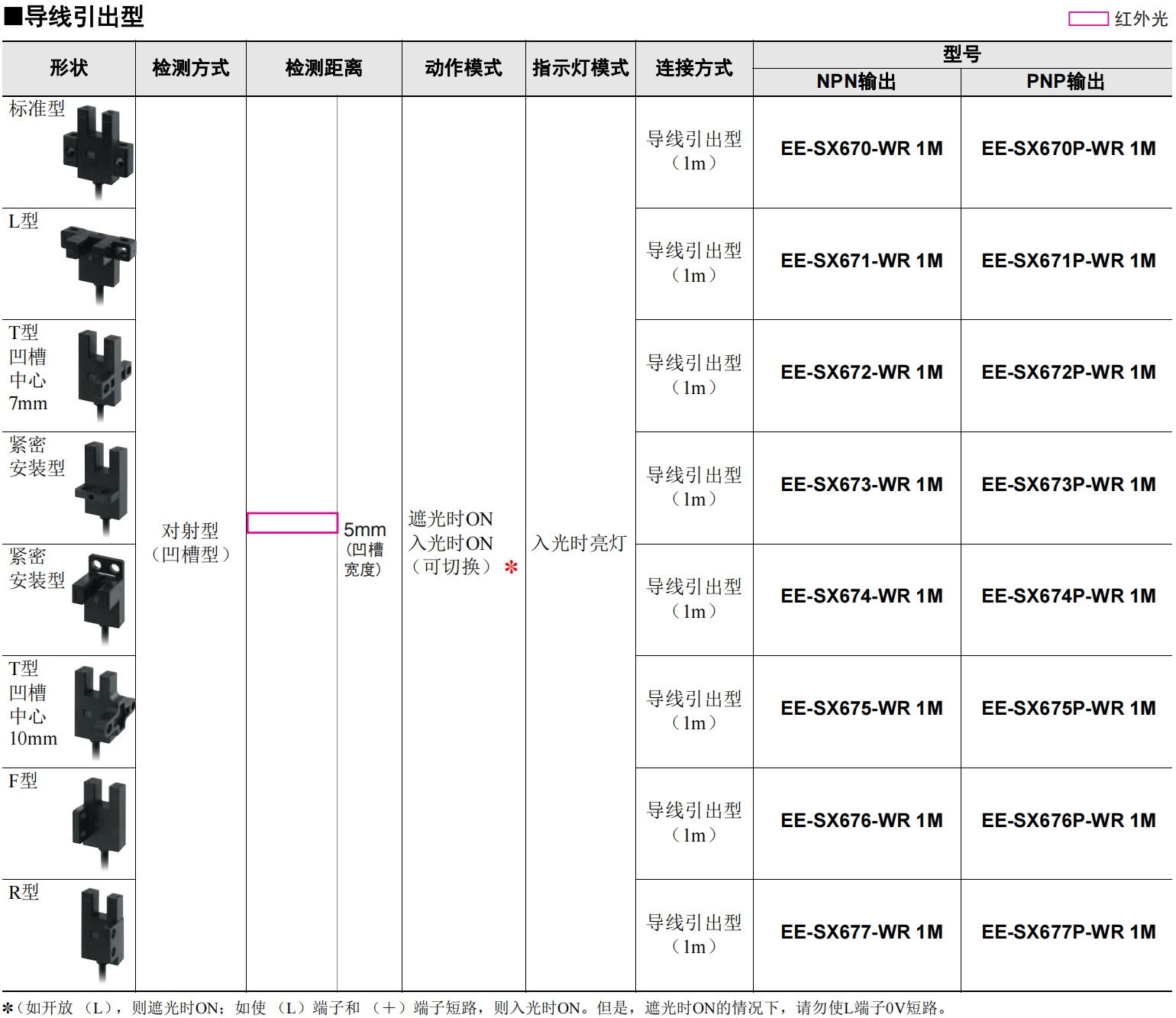Click the 遮光时ON 入光时ON action mode text
This screenshot has height=1018, width=1176.
451,532
